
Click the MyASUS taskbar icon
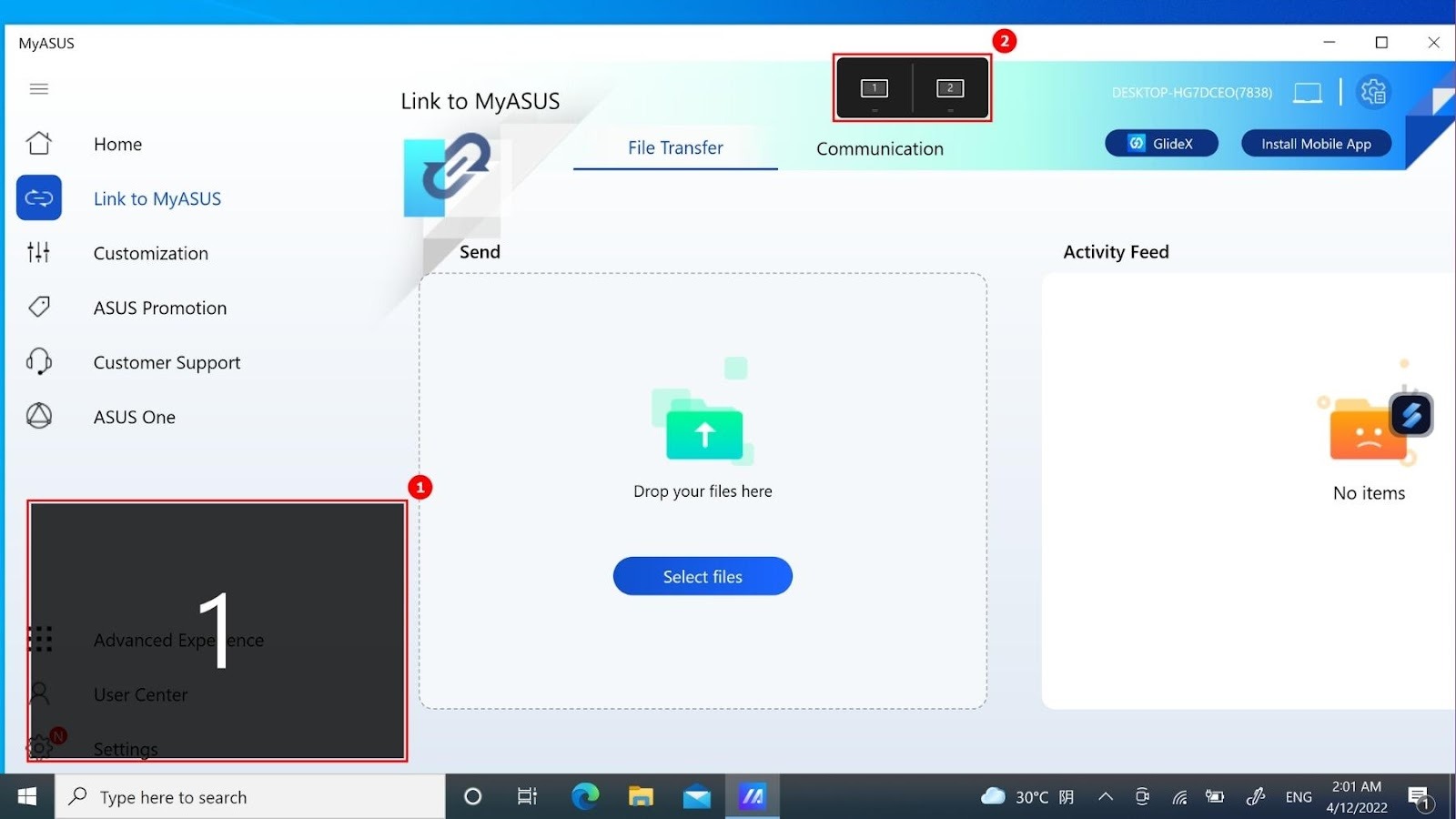[753, 796]
